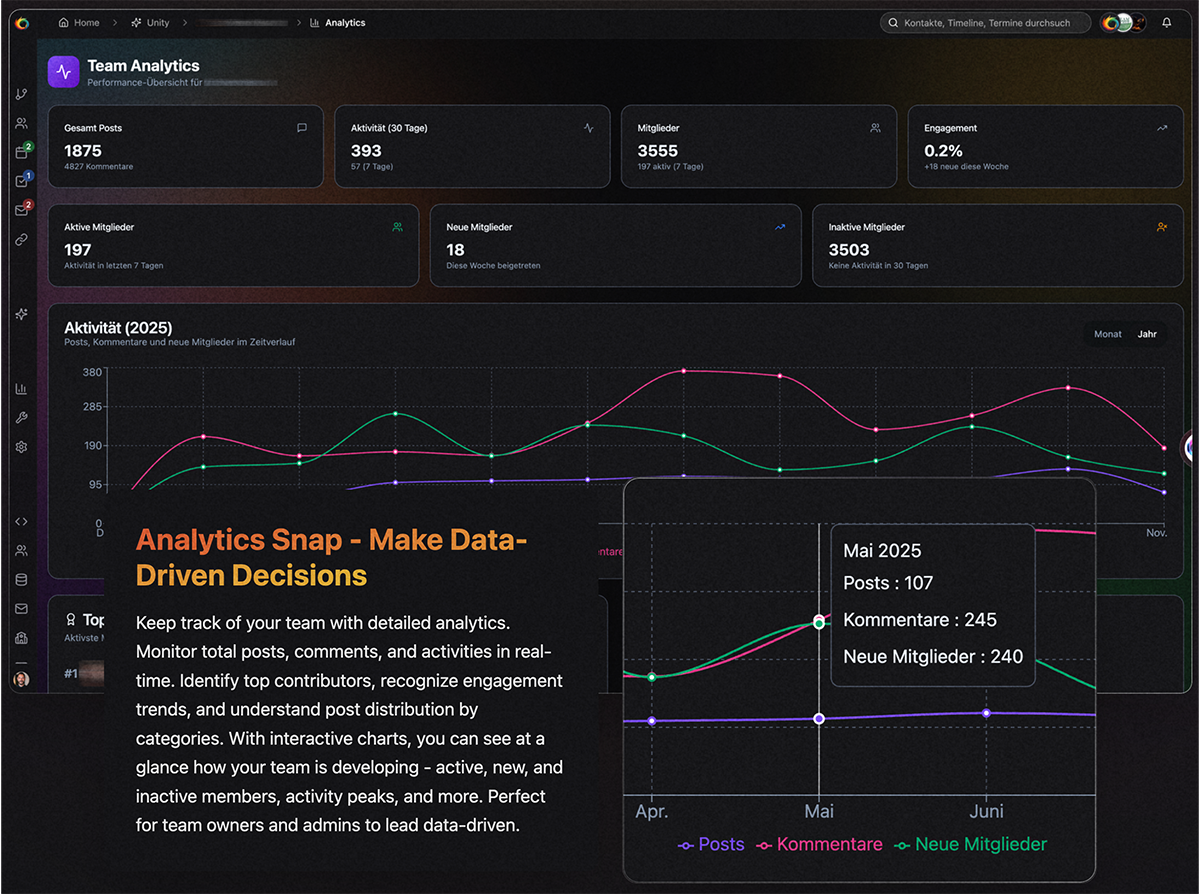Click the Mitglieder value 3555

click(x=657, y=150)
